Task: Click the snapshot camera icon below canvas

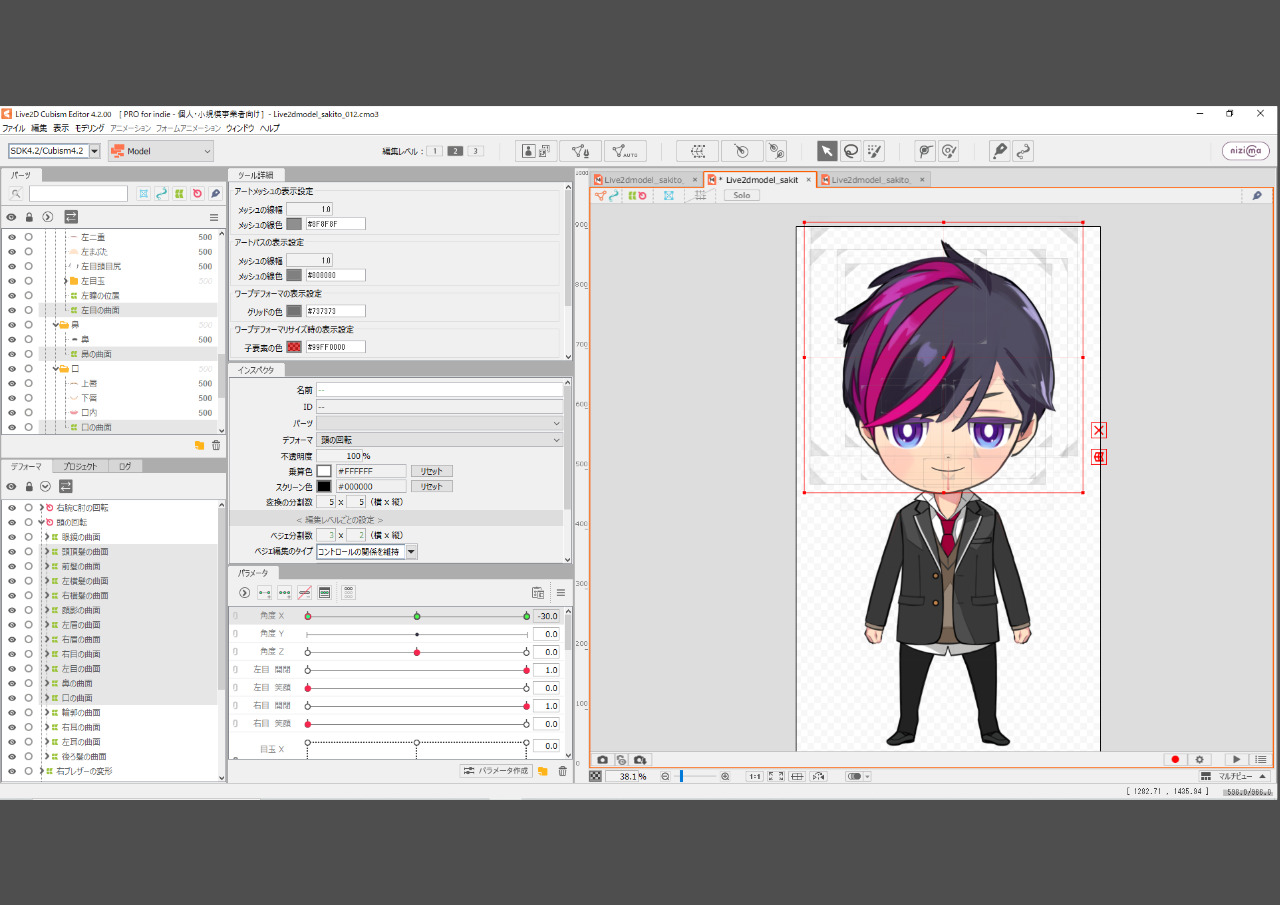Action: (603, 760)
